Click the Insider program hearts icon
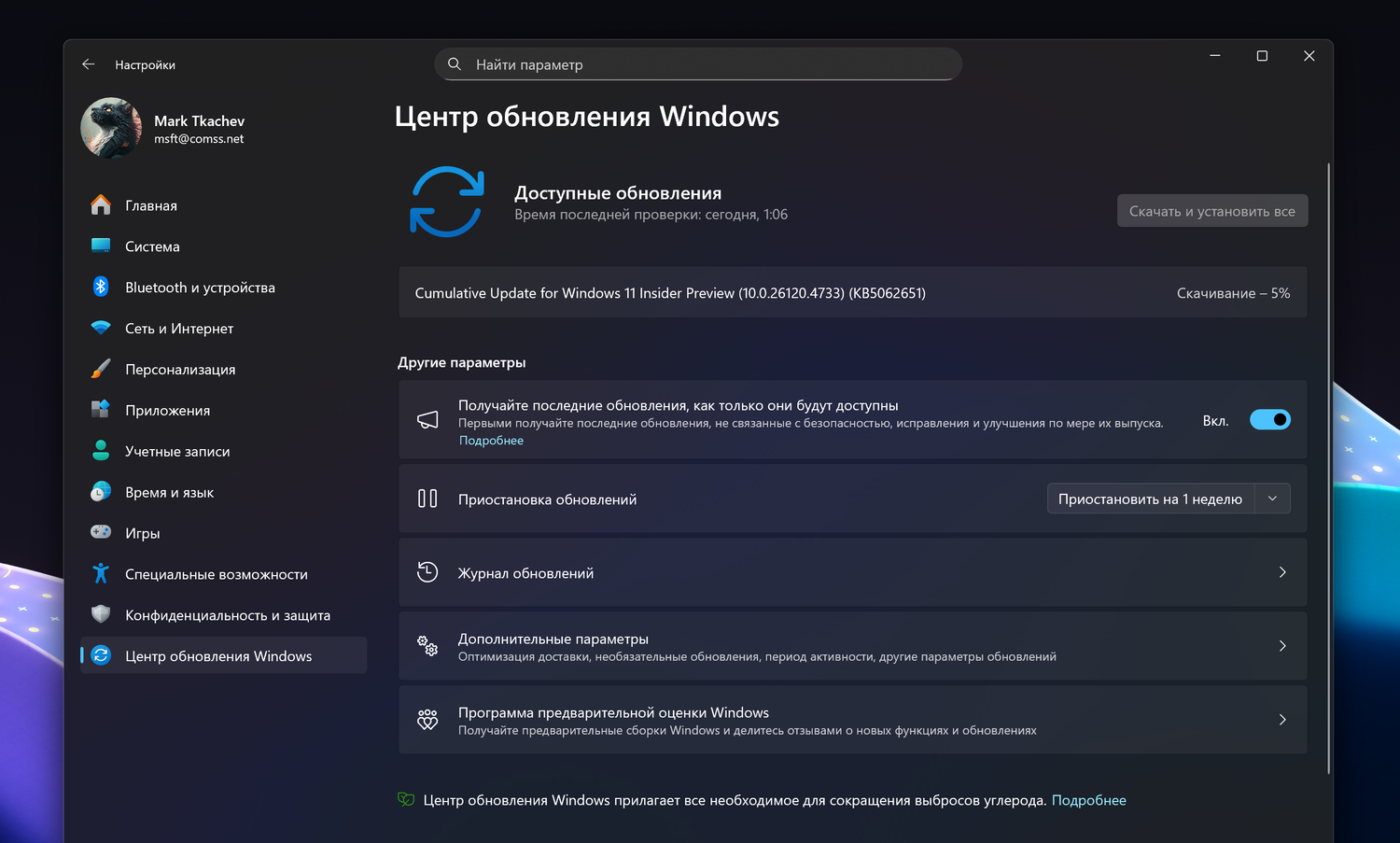Screen dimensions: 1400x843 click(x=427, y=720)
